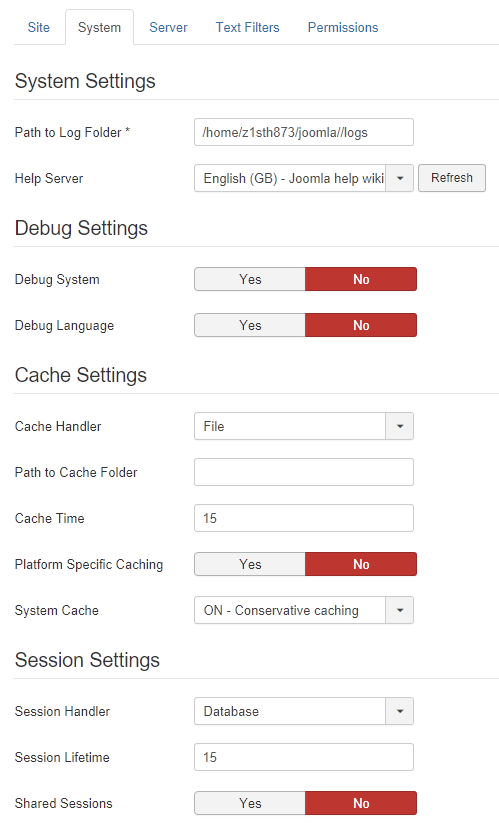
Task: Enable Shared Sessions with Yes
Action: click(250, 803)
